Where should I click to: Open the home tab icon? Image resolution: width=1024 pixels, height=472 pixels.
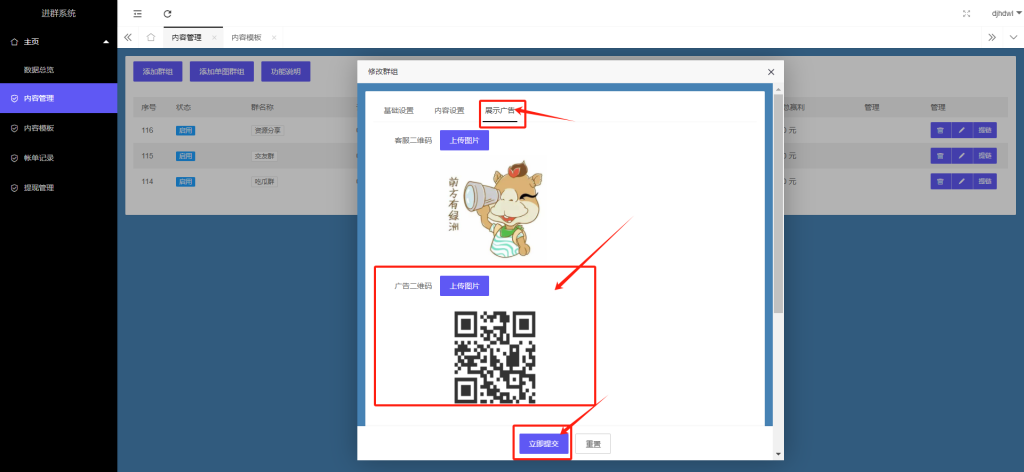(150, 37)
